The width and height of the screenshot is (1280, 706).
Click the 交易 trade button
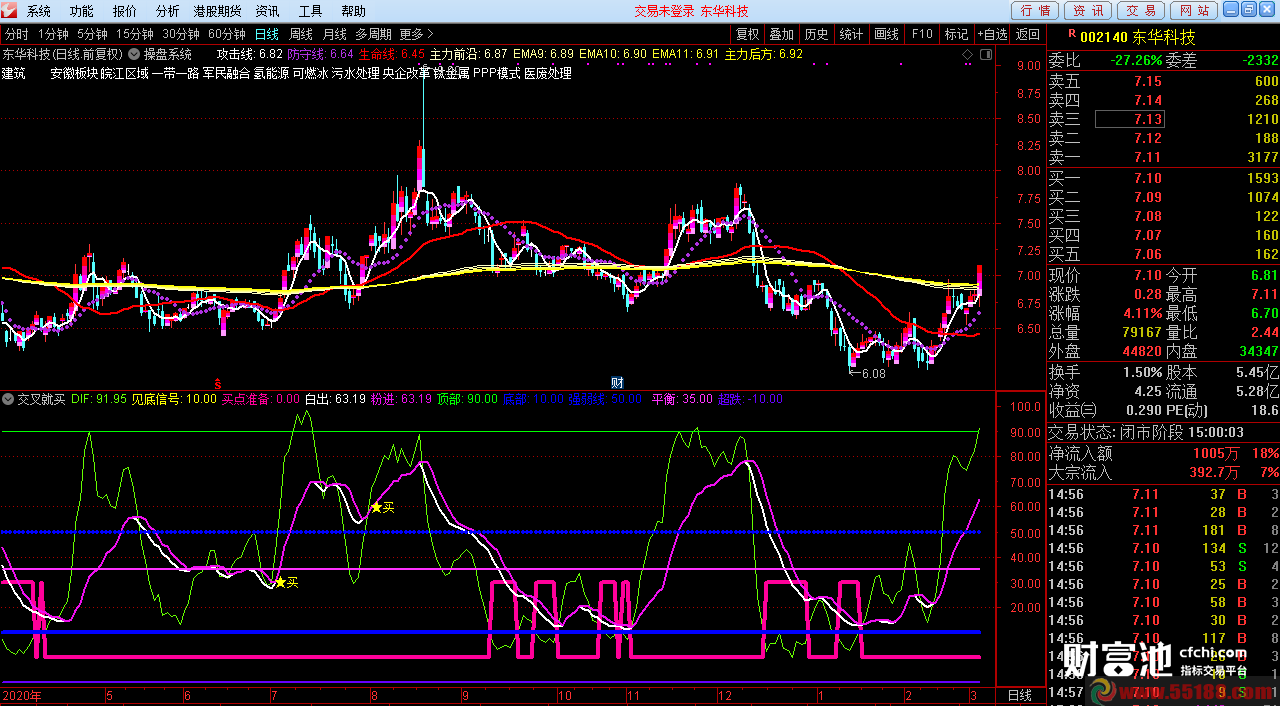coord(1141,10)
